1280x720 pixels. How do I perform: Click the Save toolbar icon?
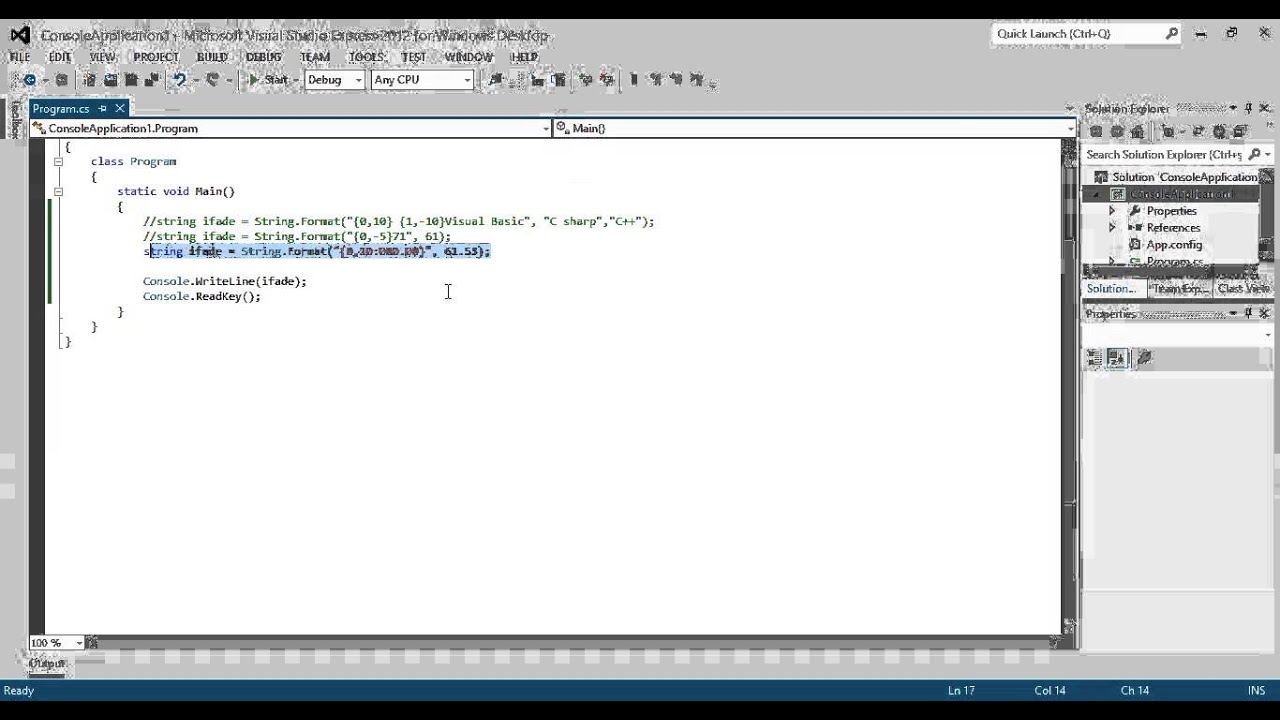click(x=132, y=80)
